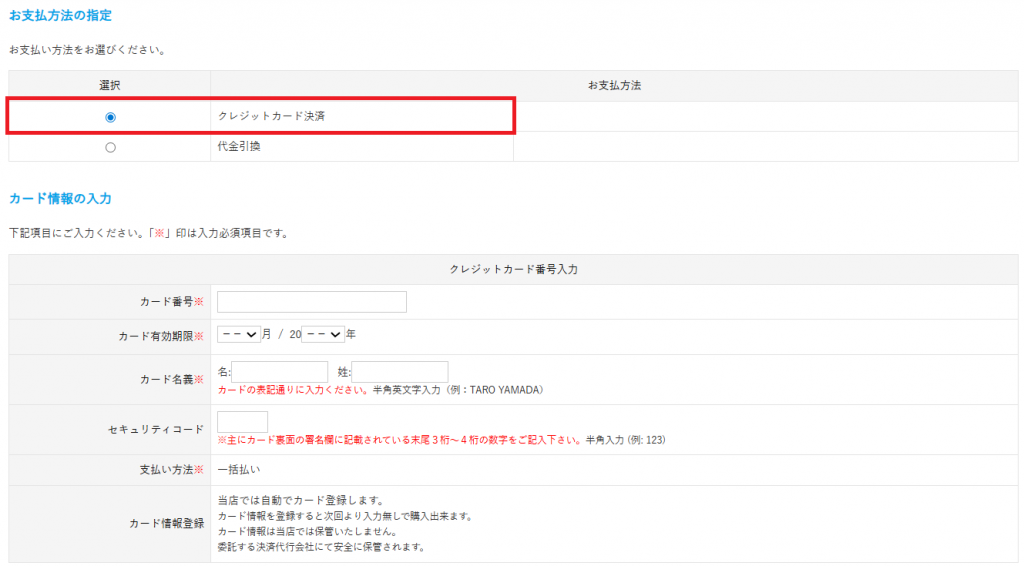Click the 選択 column header
This screenshot has width=1024, height=566.
click(110, 86)
